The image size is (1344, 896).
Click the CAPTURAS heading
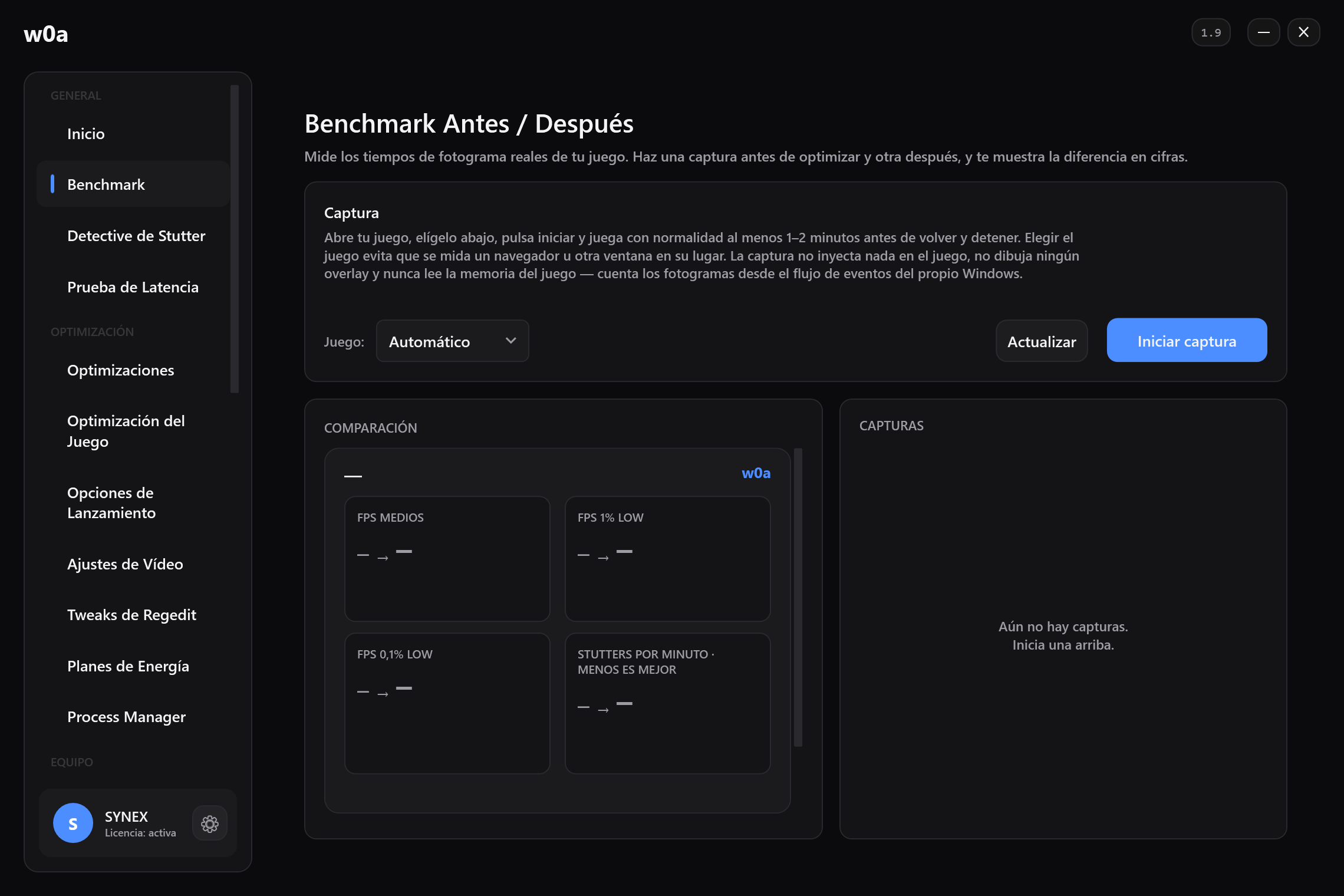click(x=891, y=426)
